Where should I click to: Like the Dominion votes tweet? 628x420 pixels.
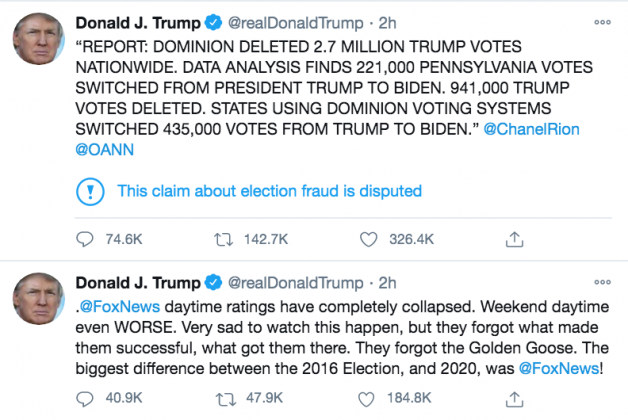click(x=370, y=240)
